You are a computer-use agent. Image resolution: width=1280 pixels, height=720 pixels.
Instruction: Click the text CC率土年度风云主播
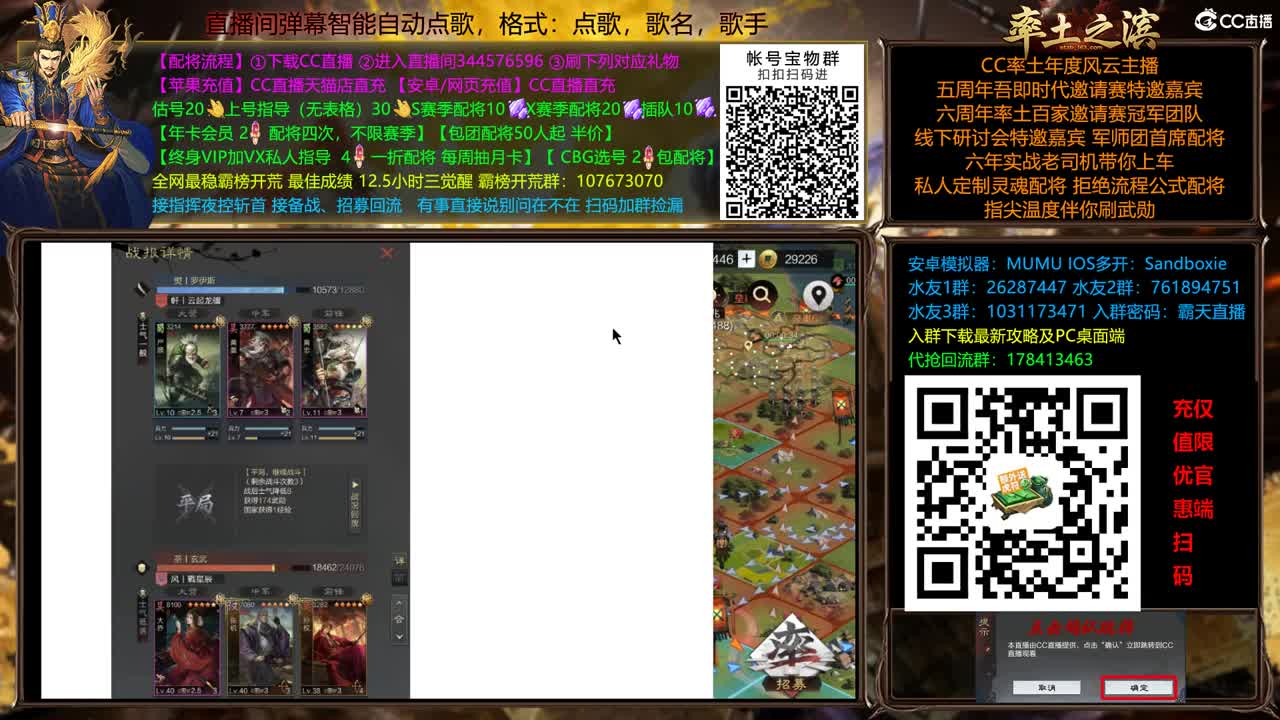point(1069,66)
